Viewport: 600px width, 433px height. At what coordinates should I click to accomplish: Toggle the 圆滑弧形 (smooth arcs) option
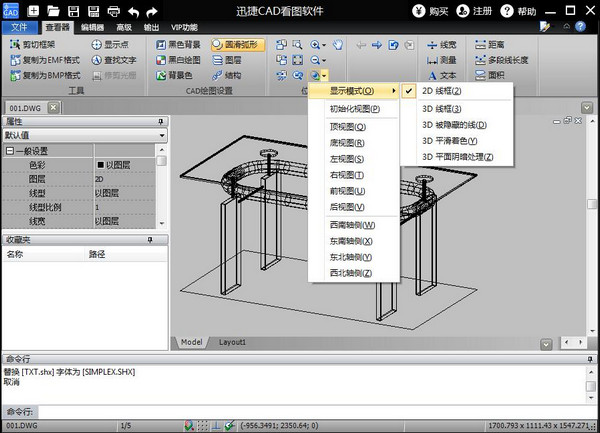coord(235,45)
